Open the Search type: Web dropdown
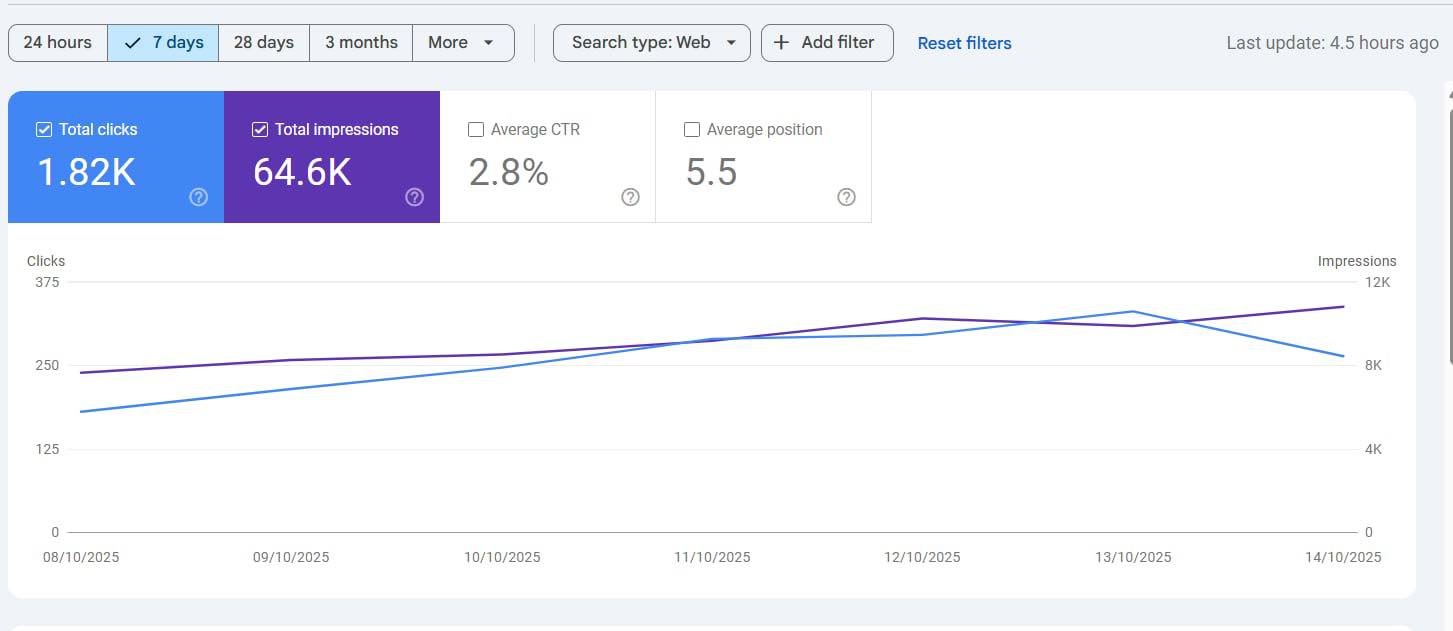The width and height of the screenshot is (1453, 631). click(x=651, y=43)
